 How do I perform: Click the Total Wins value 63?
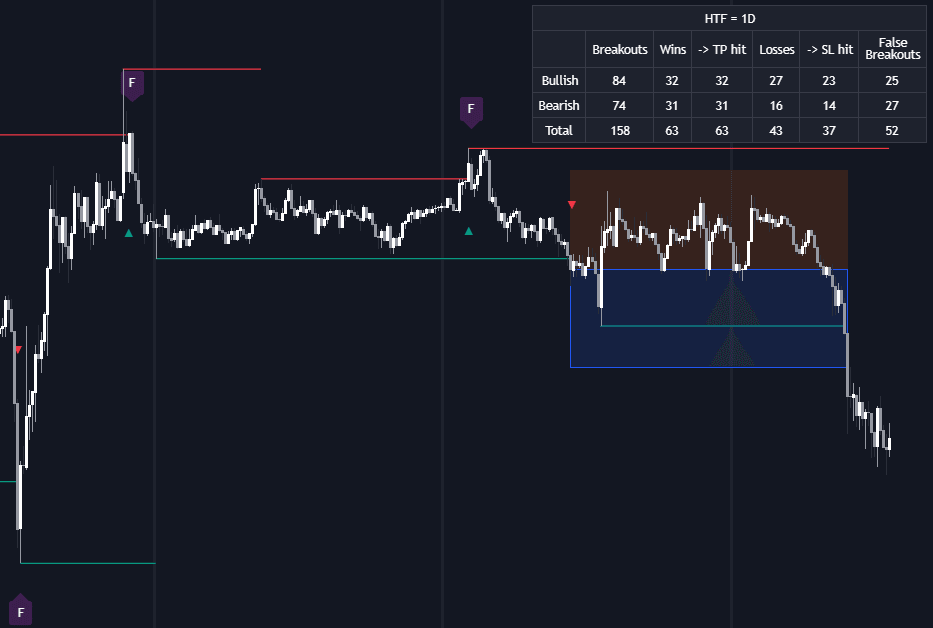click(672, 130)
